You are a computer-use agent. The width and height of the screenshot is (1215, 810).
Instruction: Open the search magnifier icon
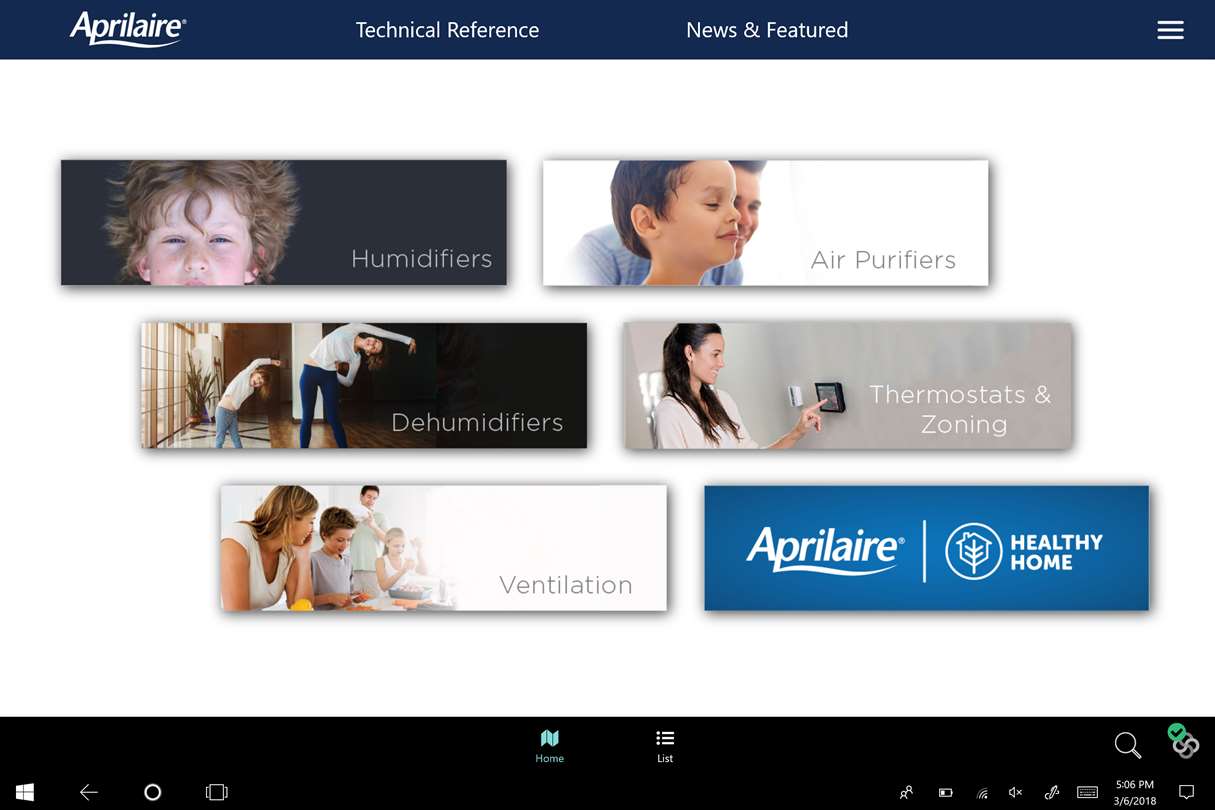(x=1127, y=745)
